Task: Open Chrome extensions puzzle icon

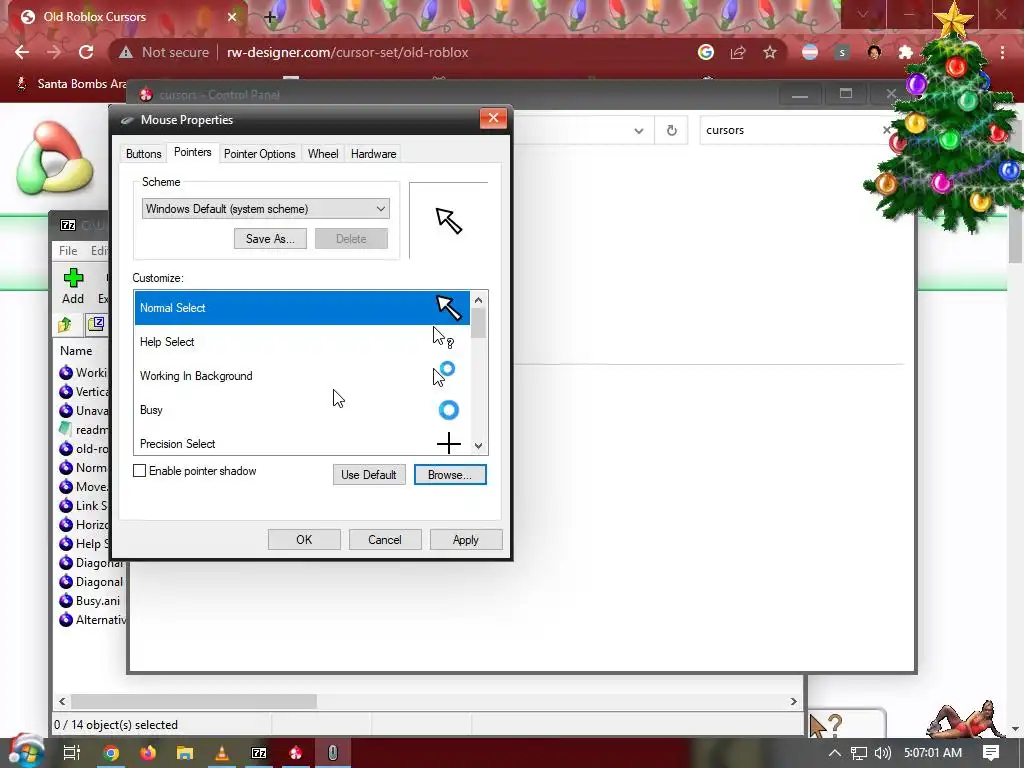Action: (906, 52)
